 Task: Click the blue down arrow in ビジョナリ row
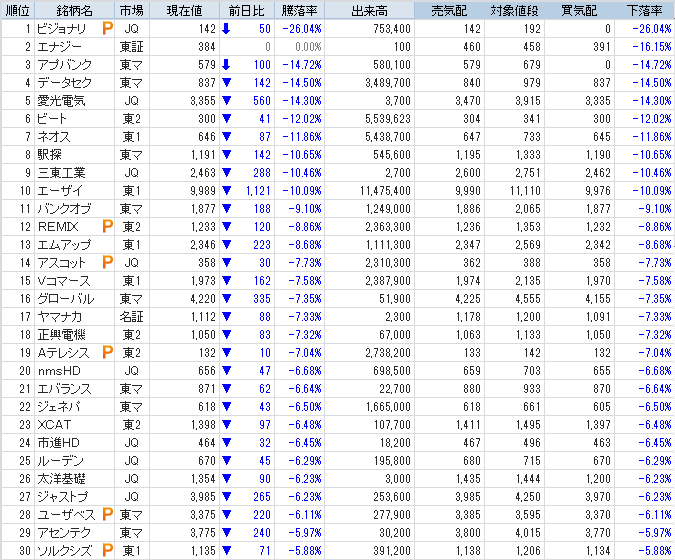pos(226,28)
